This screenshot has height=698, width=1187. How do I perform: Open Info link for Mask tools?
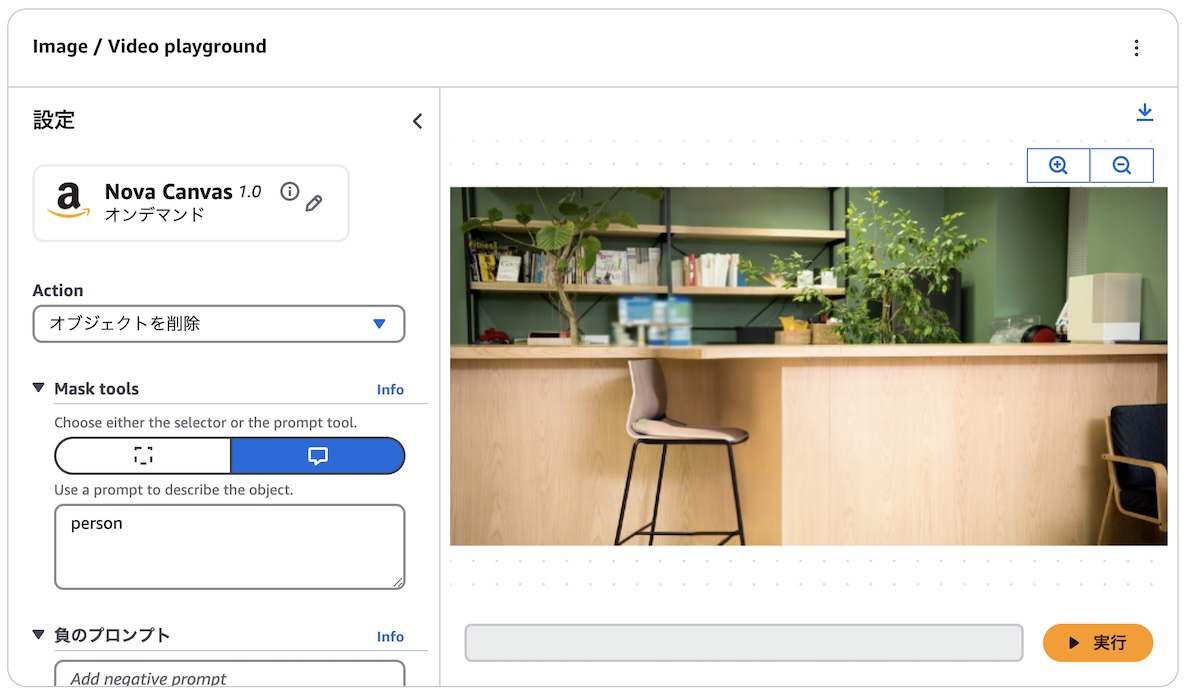click(390, 389)
